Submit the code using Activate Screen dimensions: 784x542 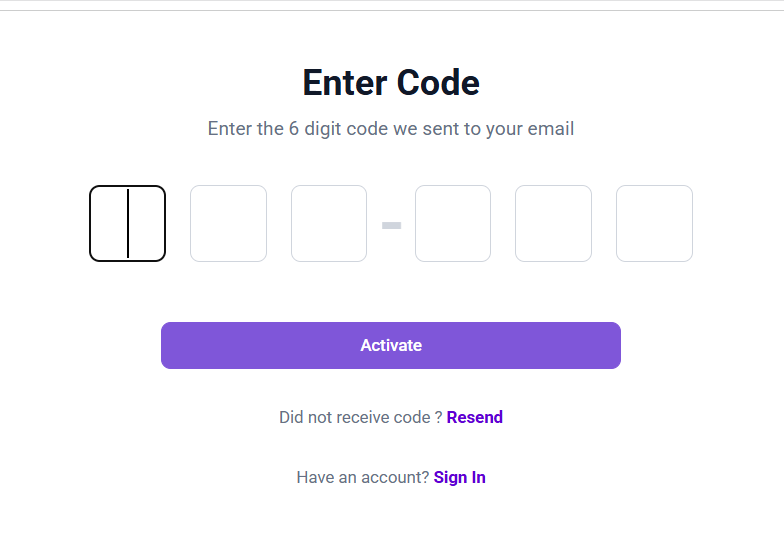coord(391,345)
